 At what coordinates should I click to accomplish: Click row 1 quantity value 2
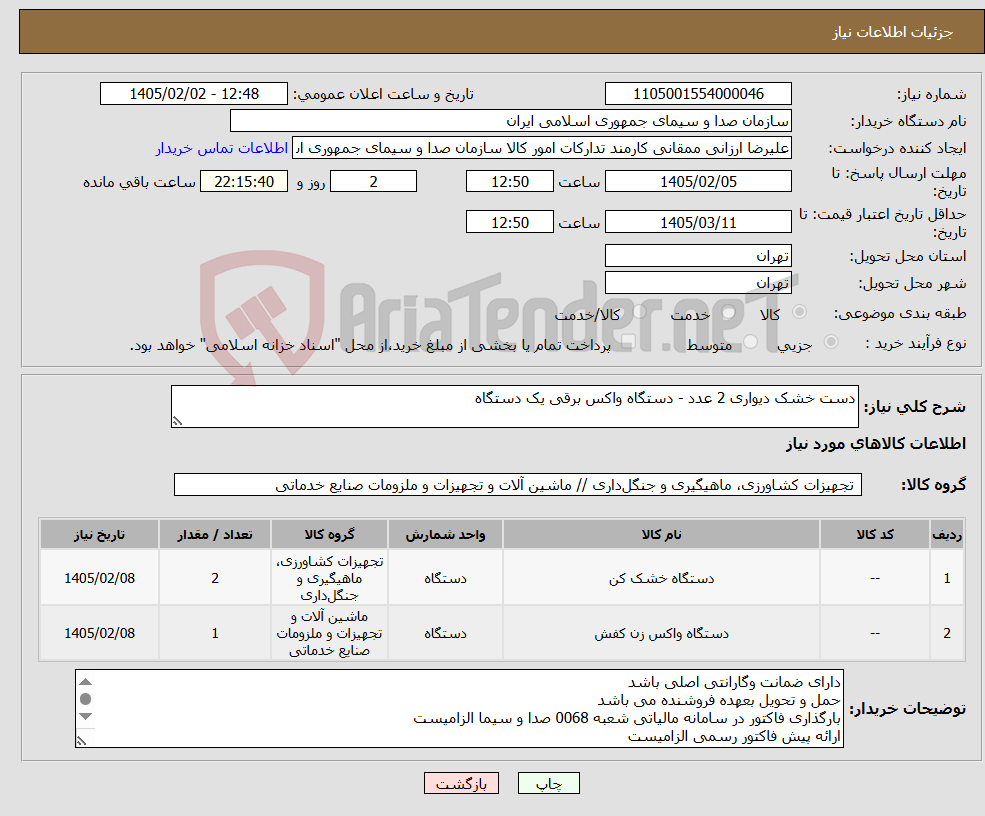point(215,579)
